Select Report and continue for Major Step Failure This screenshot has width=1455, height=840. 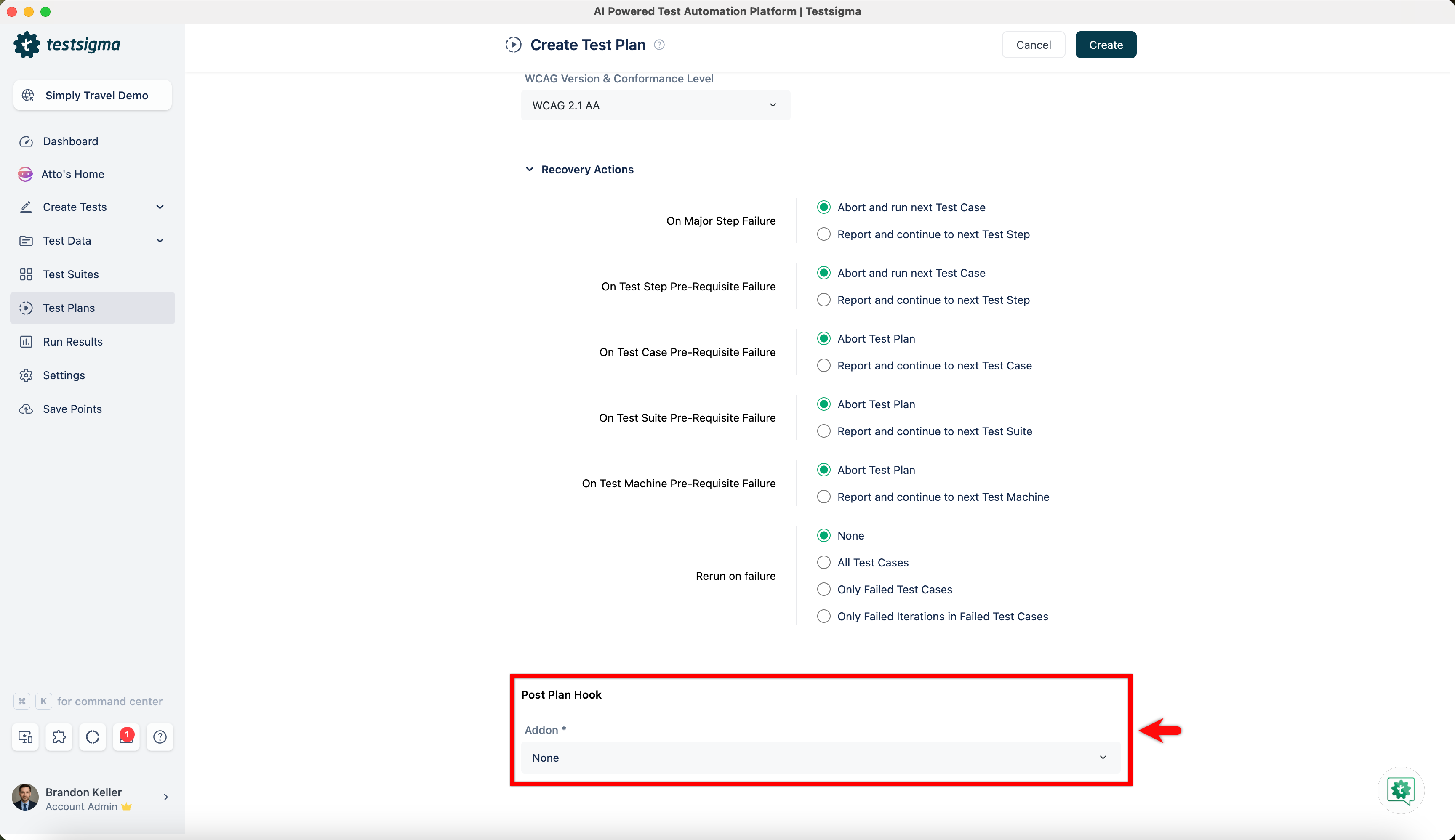(823, 234)
